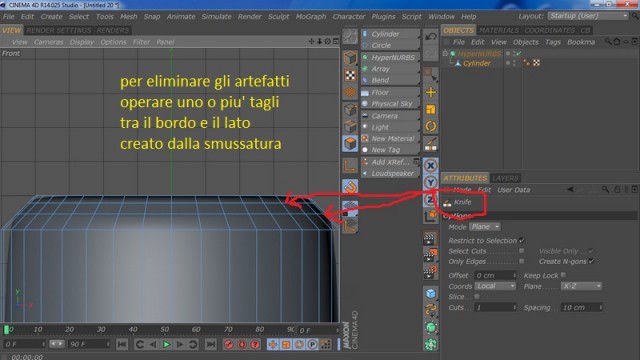640x360 pixels.
Task: Collapse the HyperNURBS tree item
Action: (445, 53)
